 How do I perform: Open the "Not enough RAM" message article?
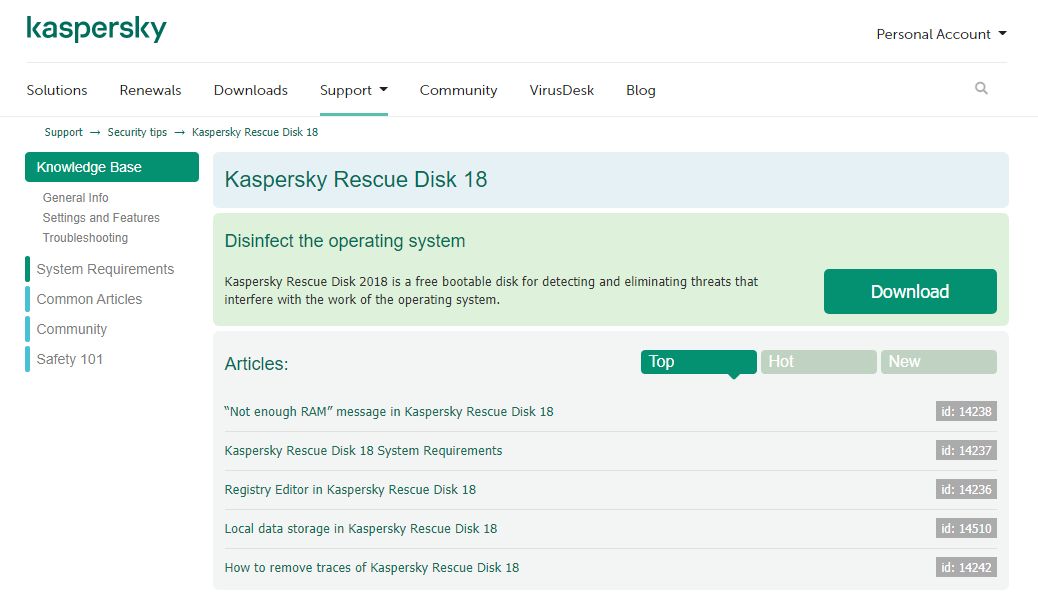[x=389, y=412]
